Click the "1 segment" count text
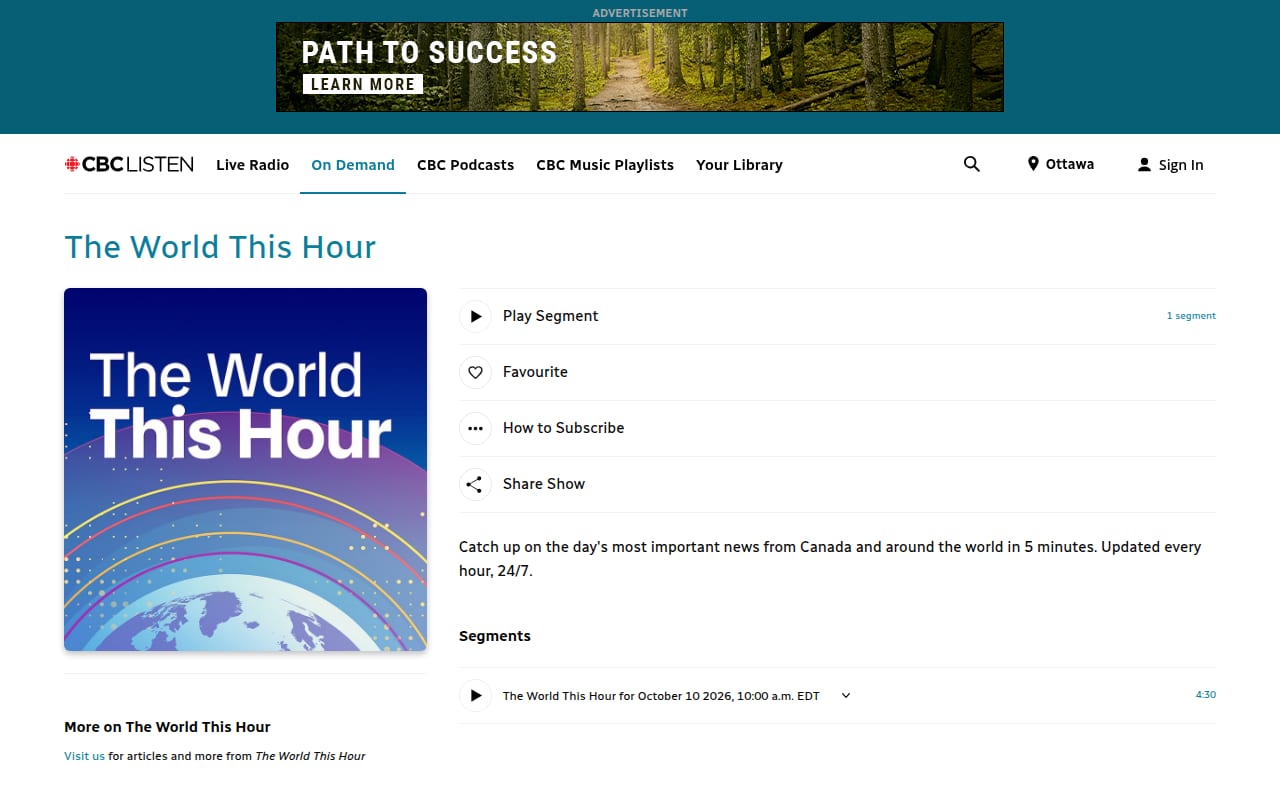The height and width of the screenshot is (800, 1280). (1191, 316)
